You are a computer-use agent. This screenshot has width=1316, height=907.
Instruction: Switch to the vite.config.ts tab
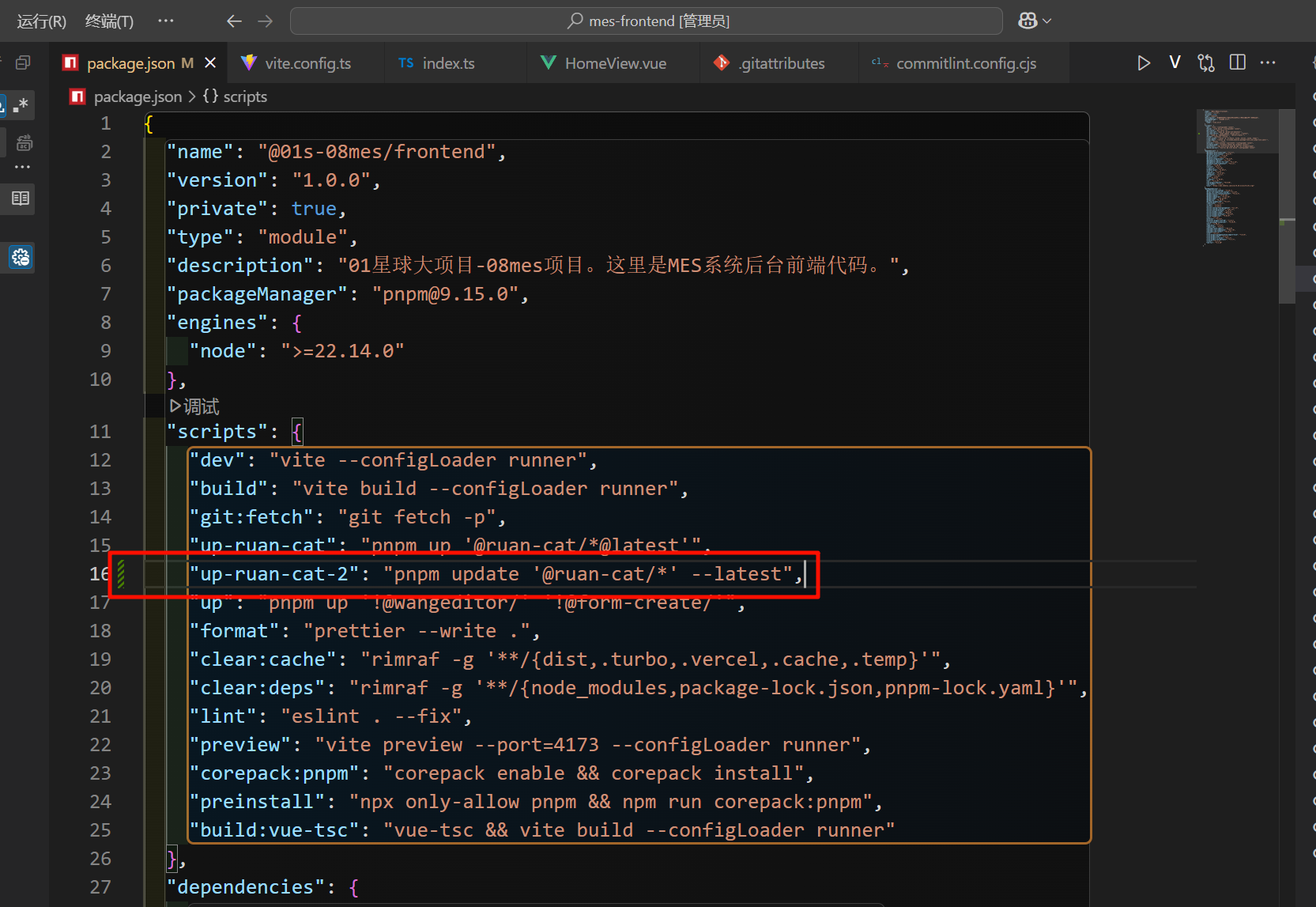[307, 63]
